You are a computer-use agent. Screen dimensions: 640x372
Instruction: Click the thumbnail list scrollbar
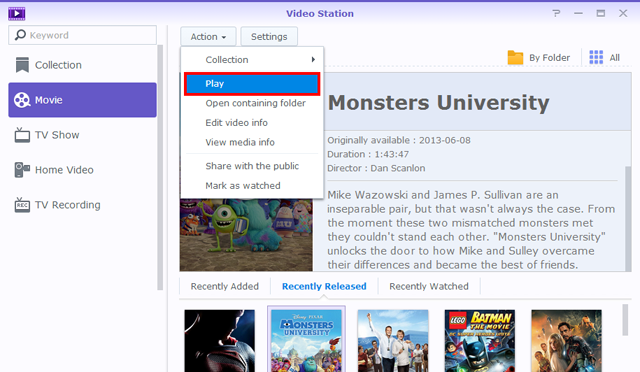tap(625, 319)
